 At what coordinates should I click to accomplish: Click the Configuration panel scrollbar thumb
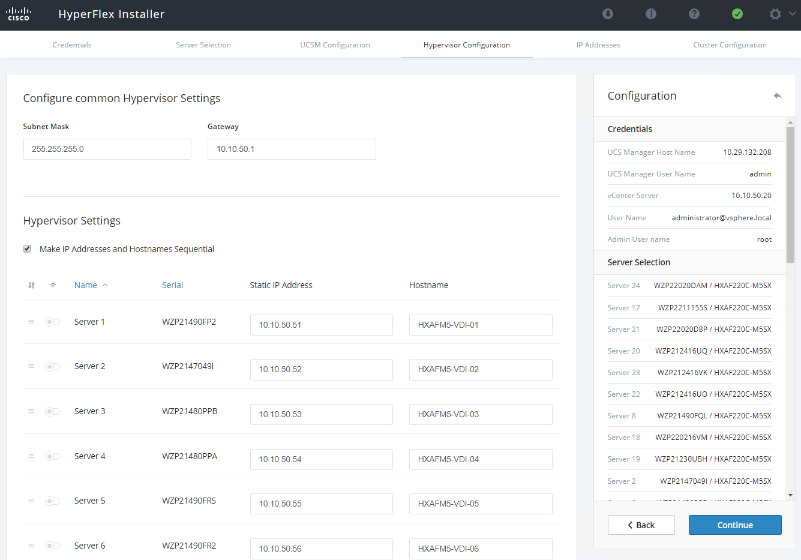pos(790,194)
